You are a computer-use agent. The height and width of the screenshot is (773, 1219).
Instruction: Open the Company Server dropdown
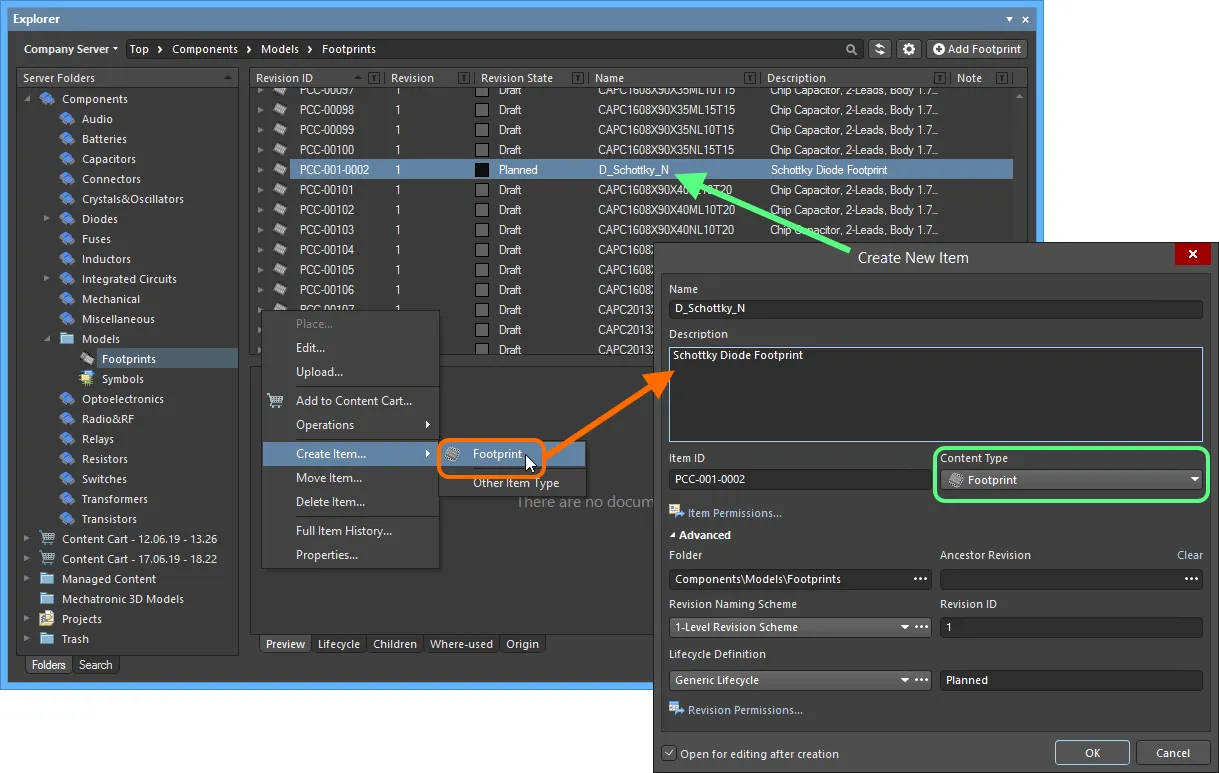71,49
